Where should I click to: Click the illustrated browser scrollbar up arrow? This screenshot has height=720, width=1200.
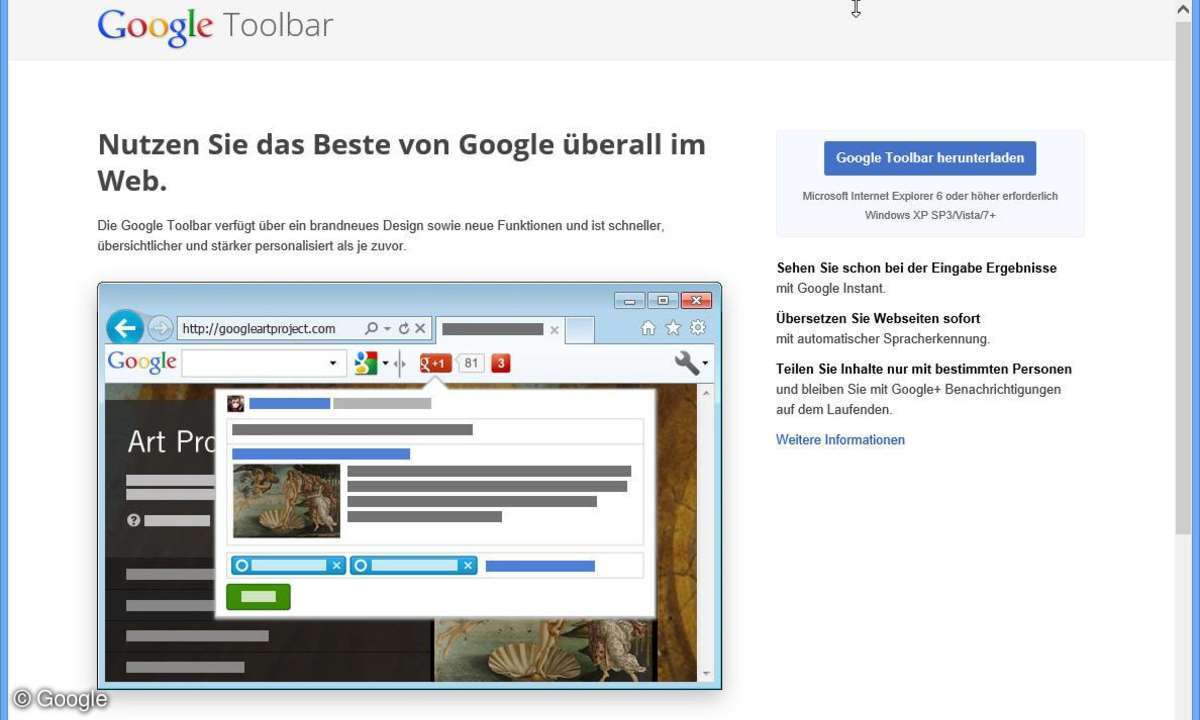[707, 393]
